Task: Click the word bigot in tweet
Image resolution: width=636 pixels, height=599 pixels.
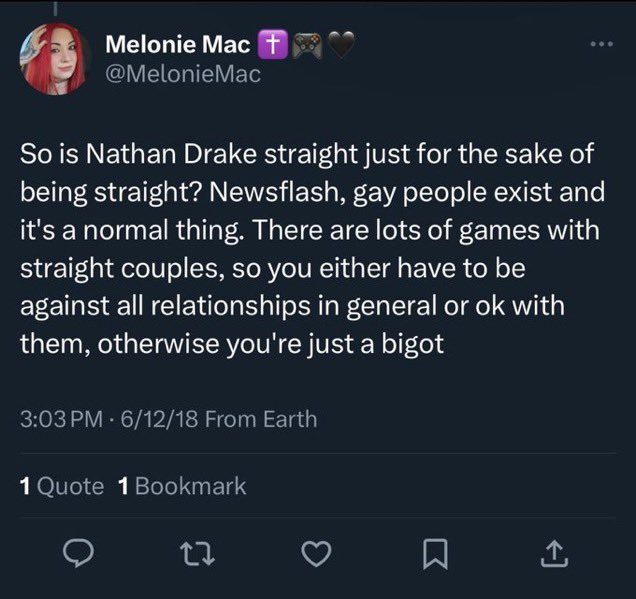Action: pos(413,344)
